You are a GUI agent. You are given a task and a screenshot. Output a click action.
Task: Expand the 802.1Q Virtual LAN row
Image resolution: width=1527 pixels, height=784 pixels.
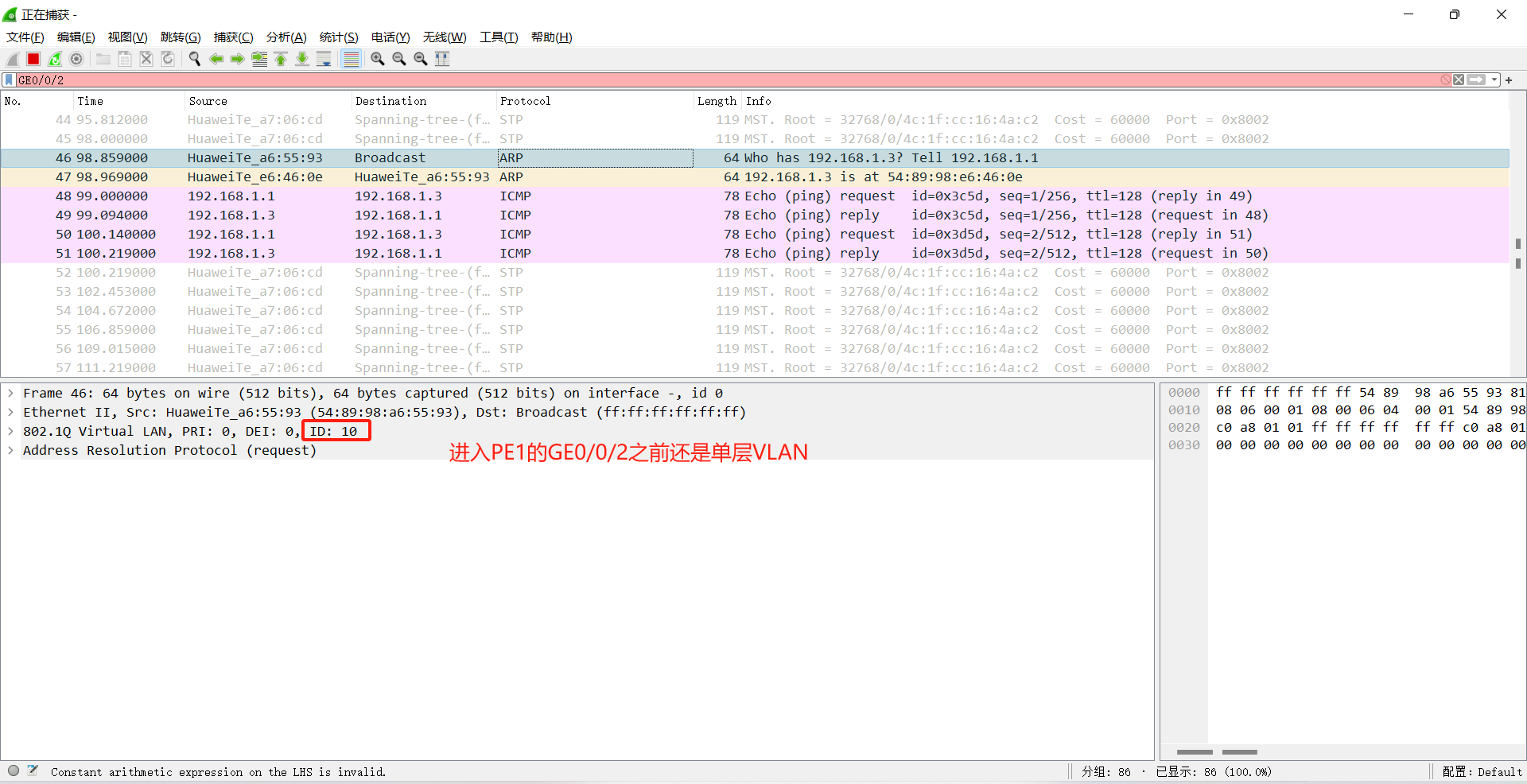pyautogui.click(x=11, y=431)
